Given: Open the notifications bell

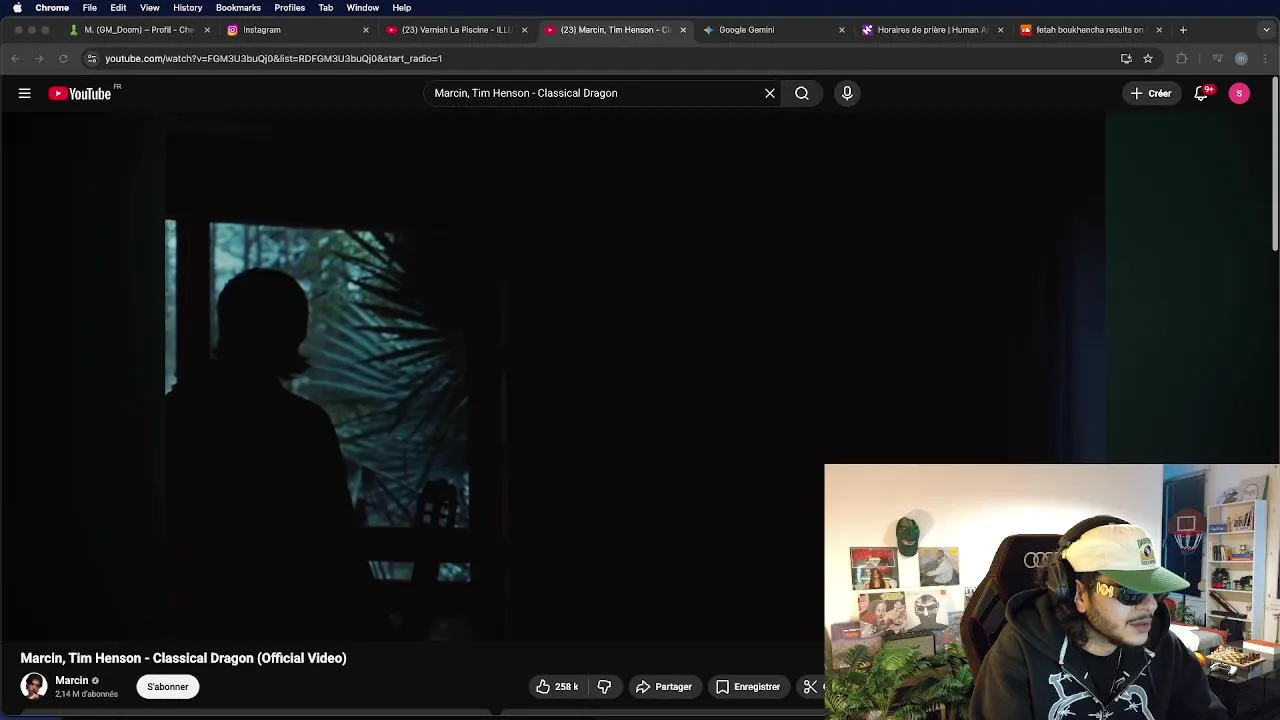Looking at the screenshot, I should [1202, 93].
